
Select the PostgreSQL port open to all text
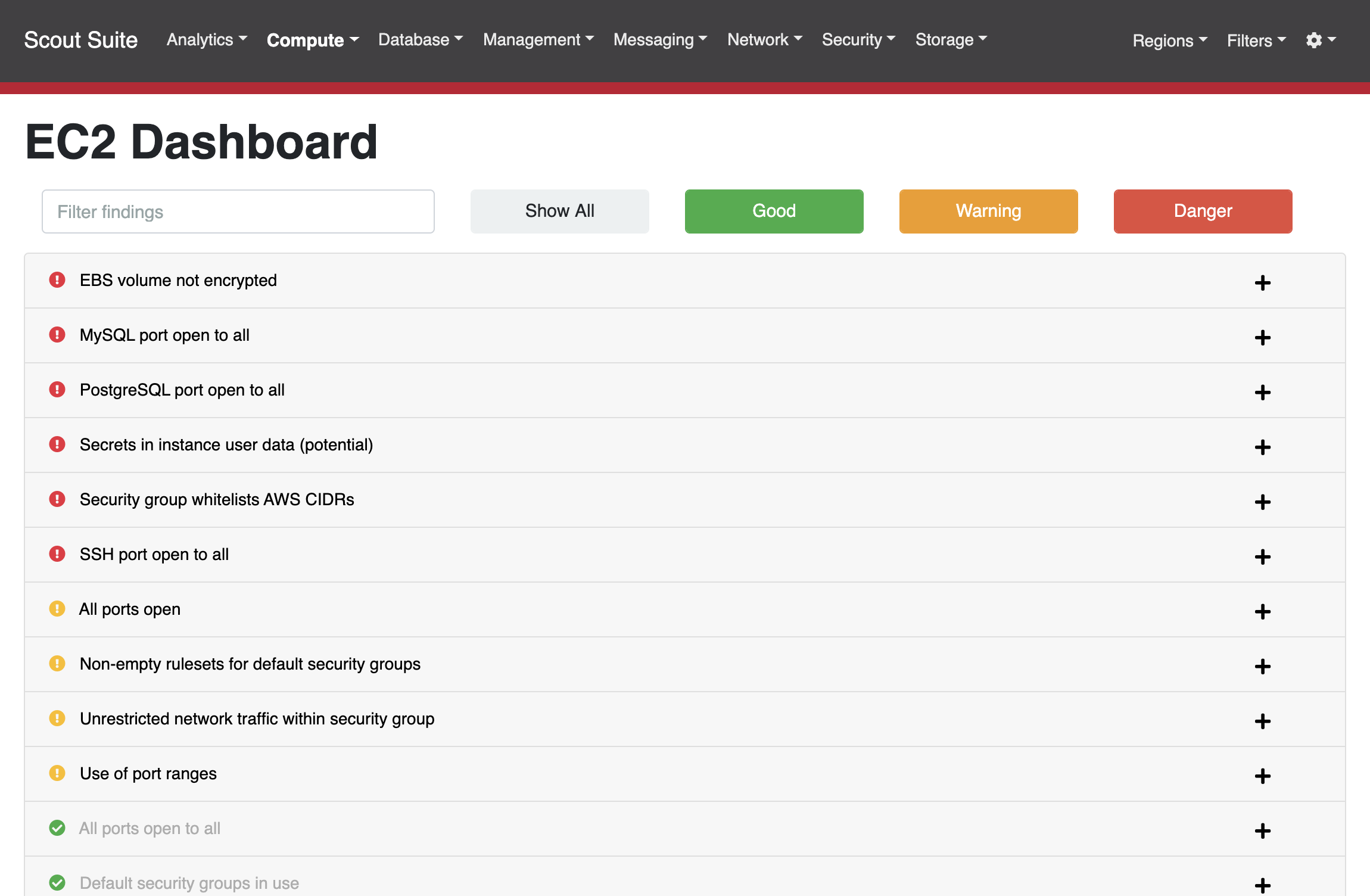click(182, 390)
